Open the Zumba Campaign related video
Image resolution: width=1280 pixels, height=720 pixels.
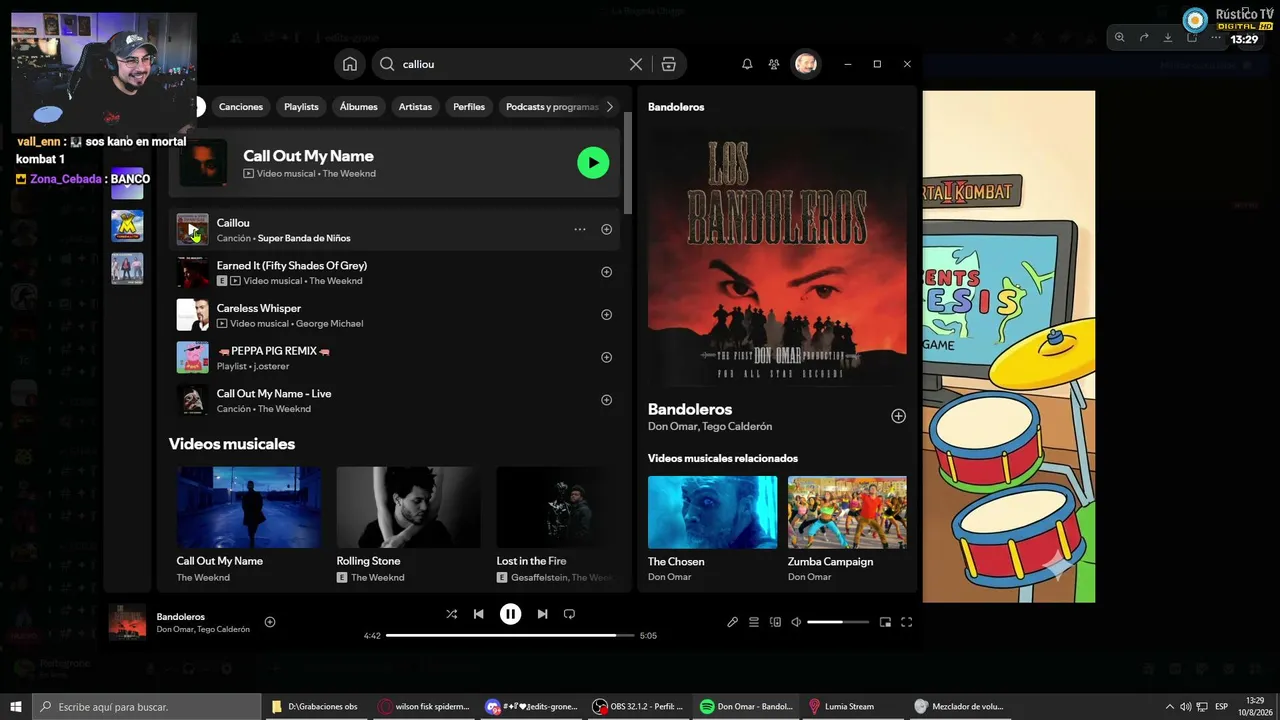847,512
